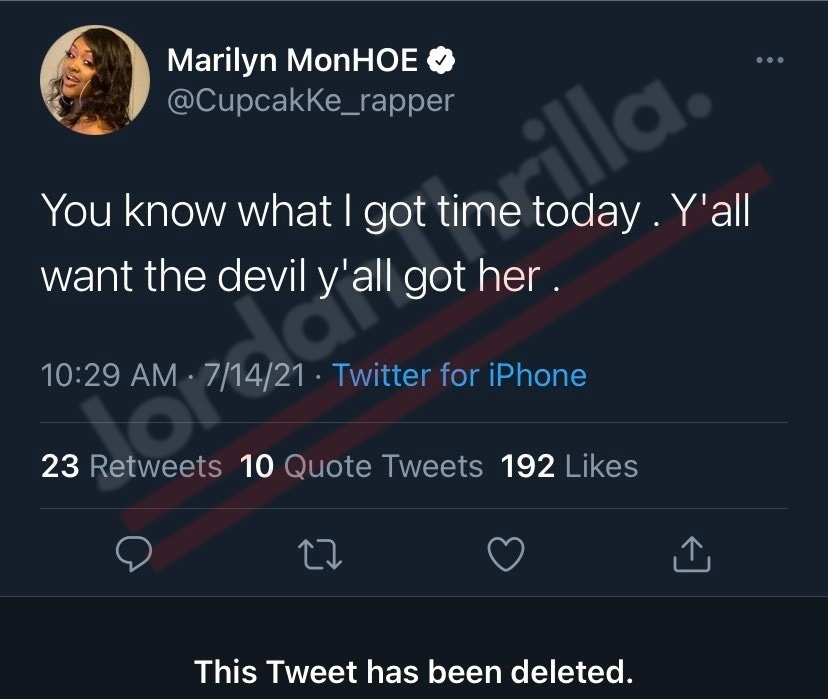Click the reply speech bubble icon

[134, 553]
